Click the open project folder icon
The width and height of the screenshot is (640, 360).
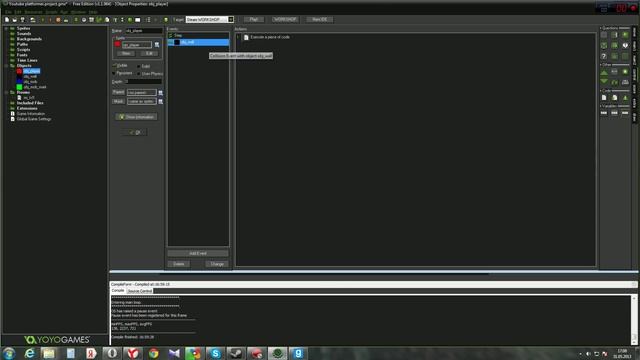click(15, 20)
